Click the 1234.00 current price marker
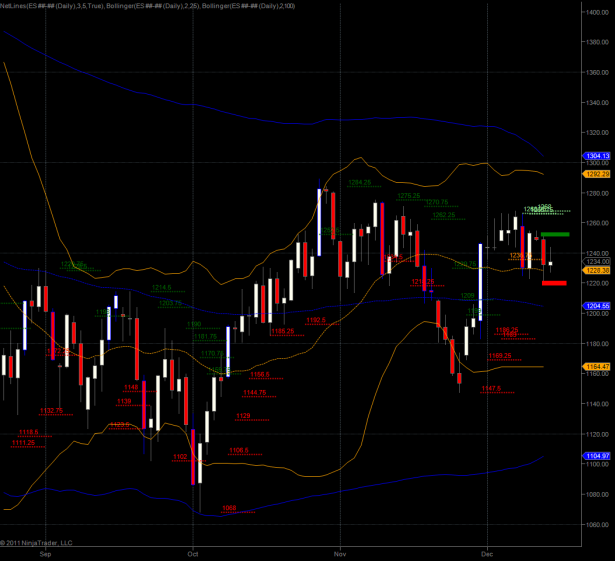Image resolution: width=615 pixels, height=561 pixels. [x=597, y=262]
